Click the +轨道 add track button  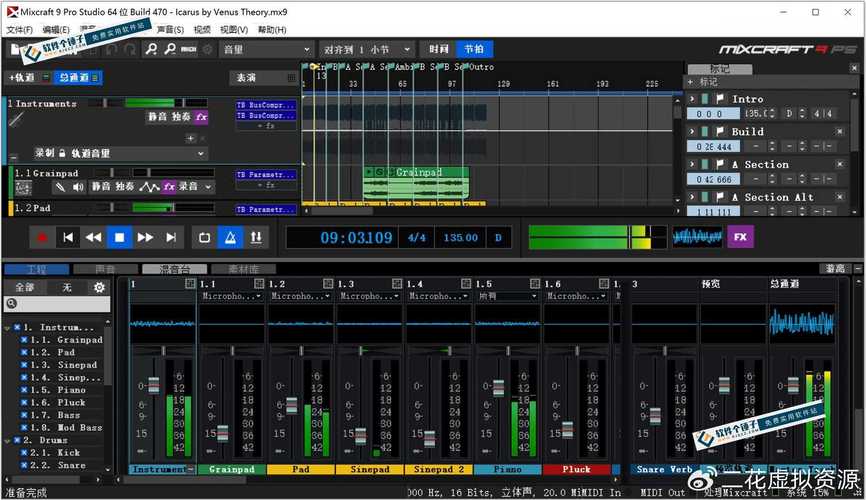click(23, 77)
